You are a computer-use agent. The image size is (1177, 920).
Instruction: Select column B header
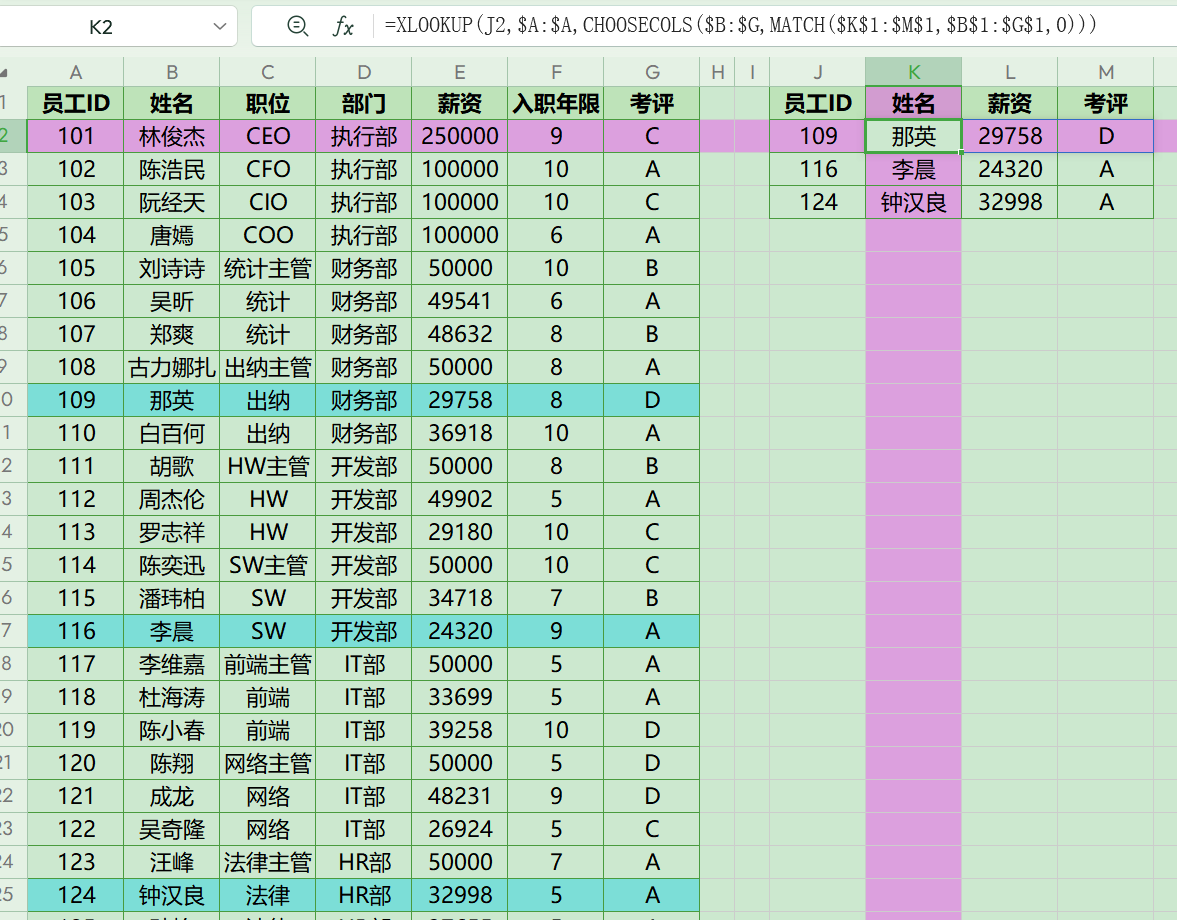(172, 73)
